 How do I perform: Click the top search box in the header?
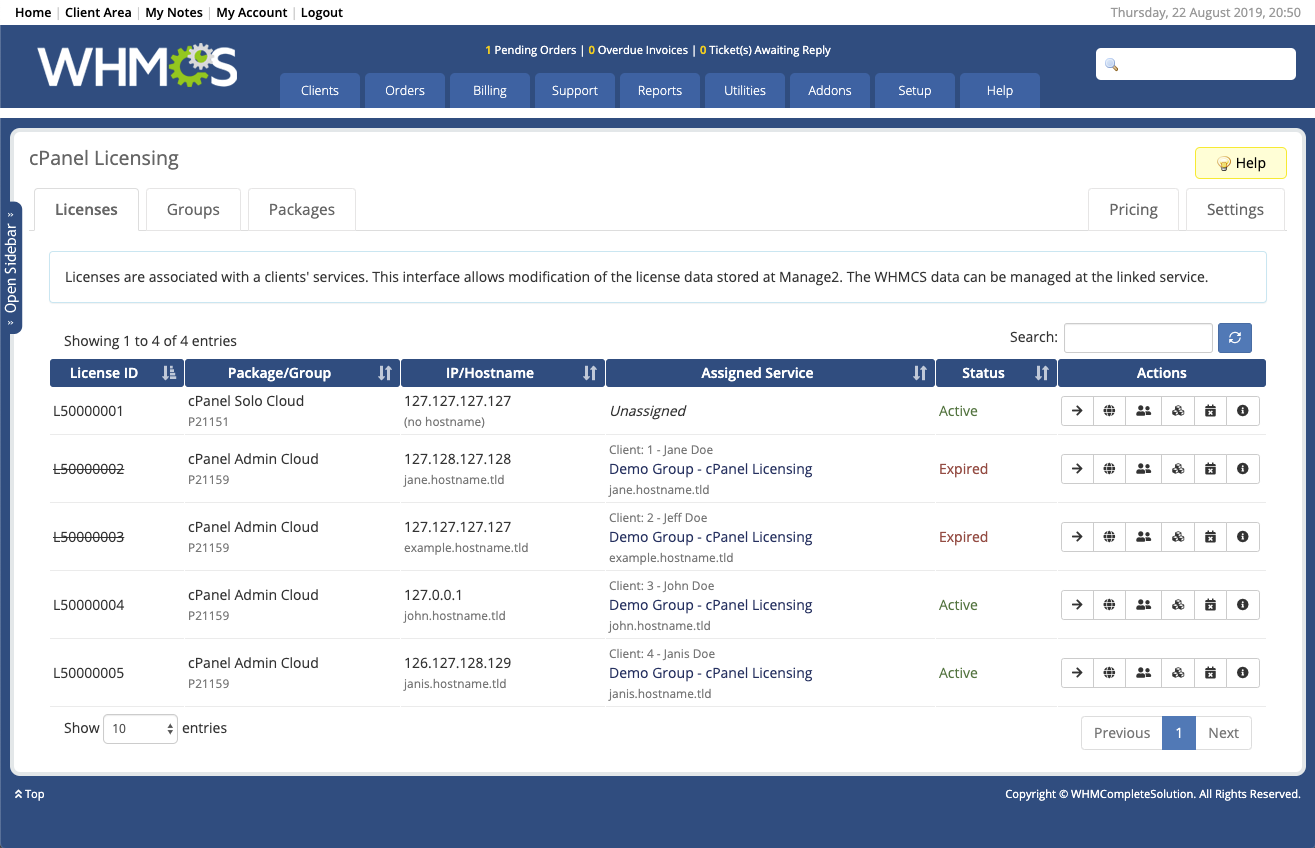coord(1196,64)
